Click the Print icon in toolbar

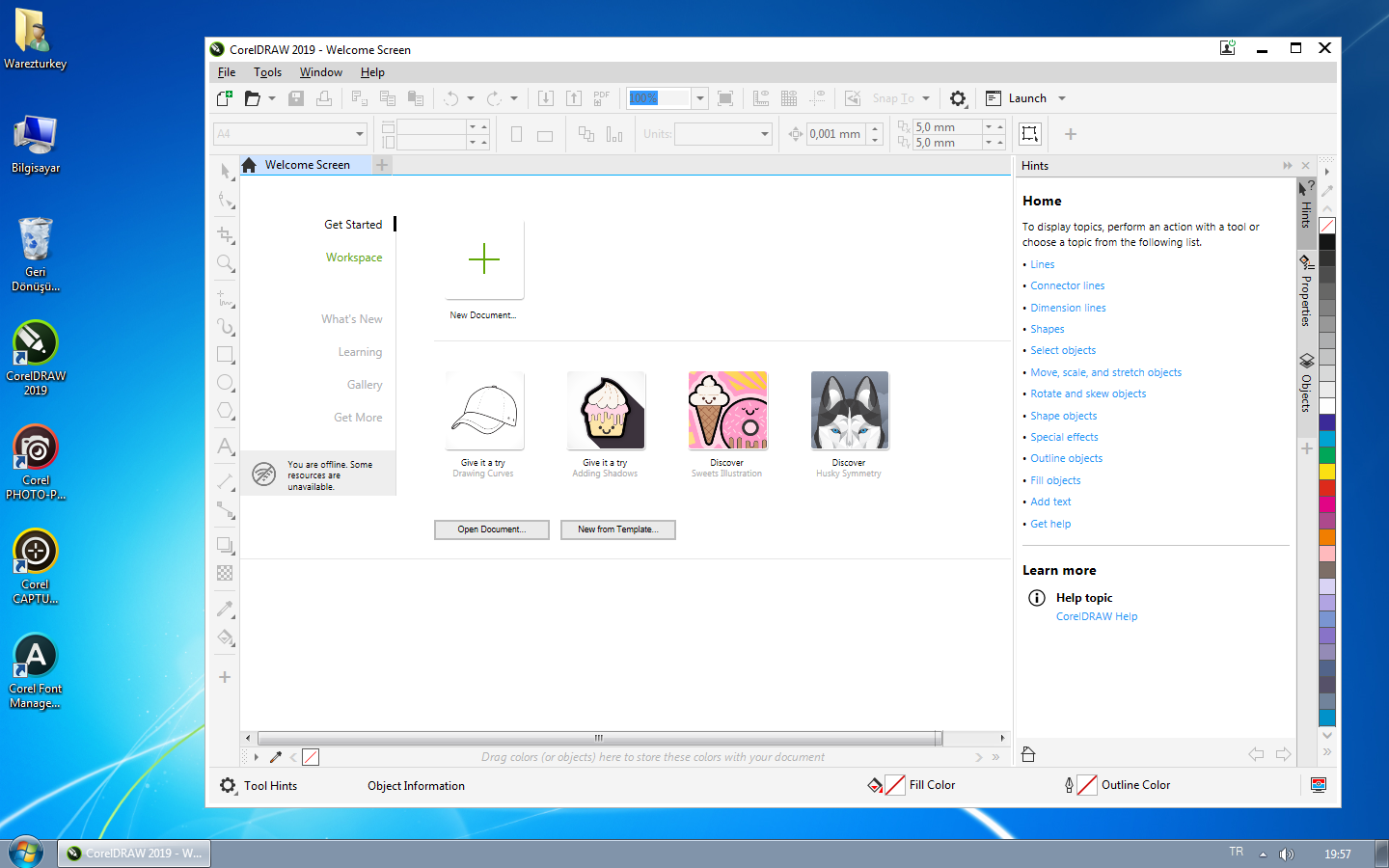tap(324, 98)
